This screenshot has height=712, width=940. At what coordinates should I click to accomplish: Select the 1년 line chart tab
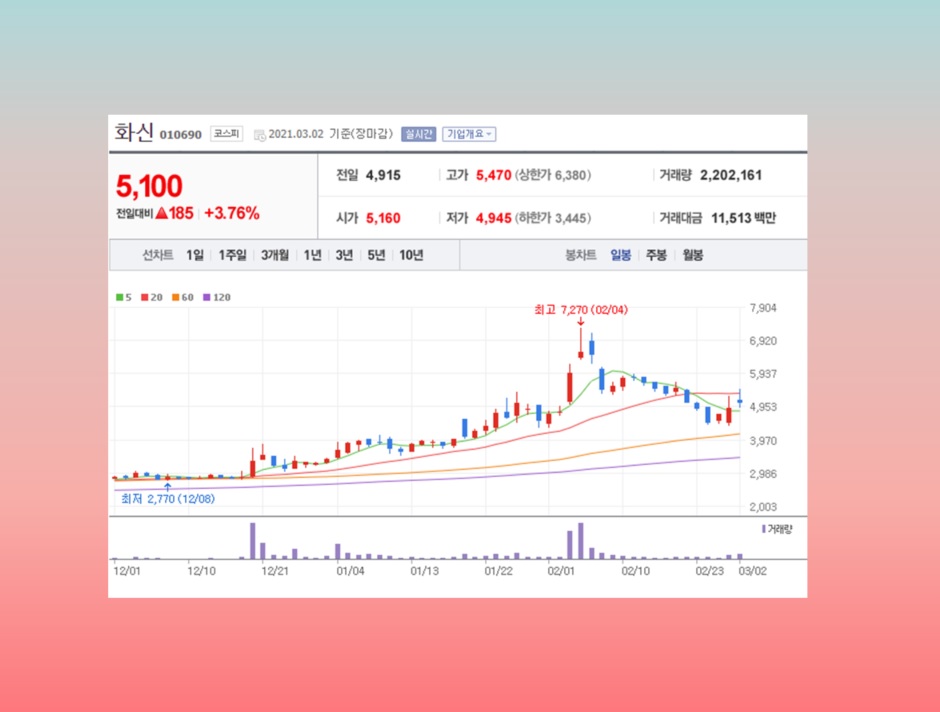[x=312, y=255]
